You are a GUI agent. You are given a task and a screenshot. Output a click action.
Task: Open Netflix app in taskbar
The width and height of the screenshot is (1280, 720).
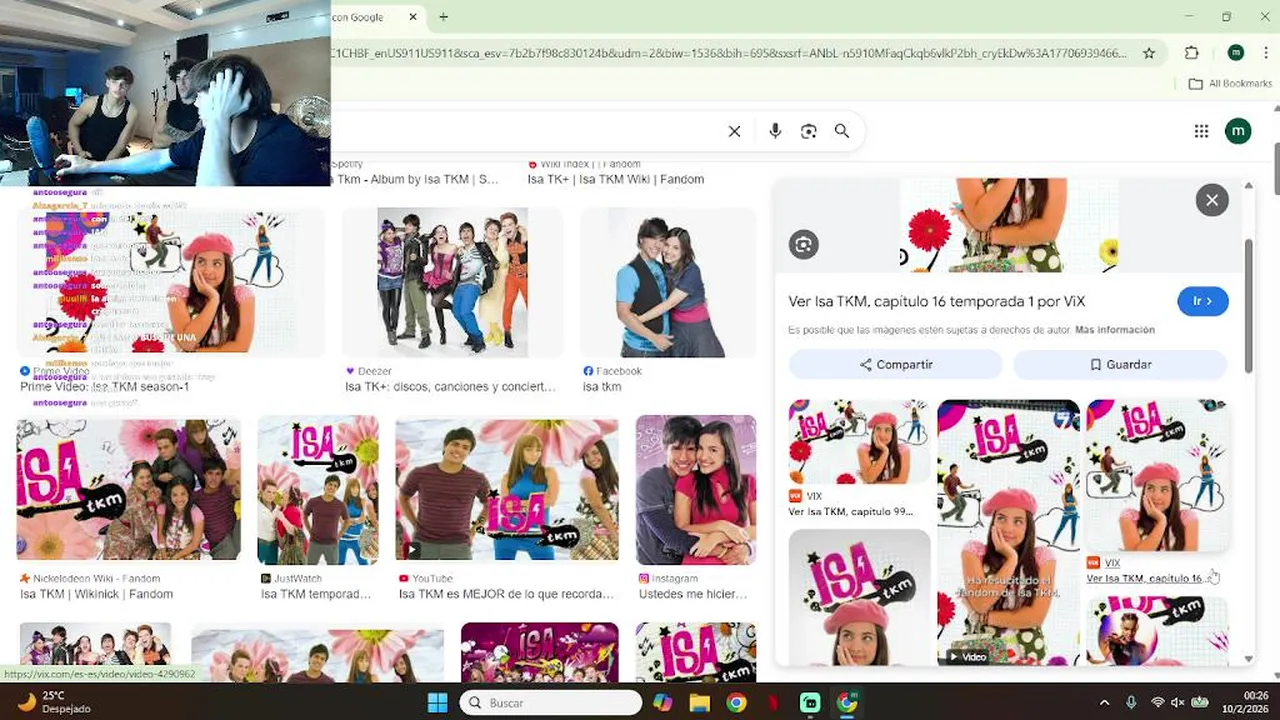[x=773, y=703]
